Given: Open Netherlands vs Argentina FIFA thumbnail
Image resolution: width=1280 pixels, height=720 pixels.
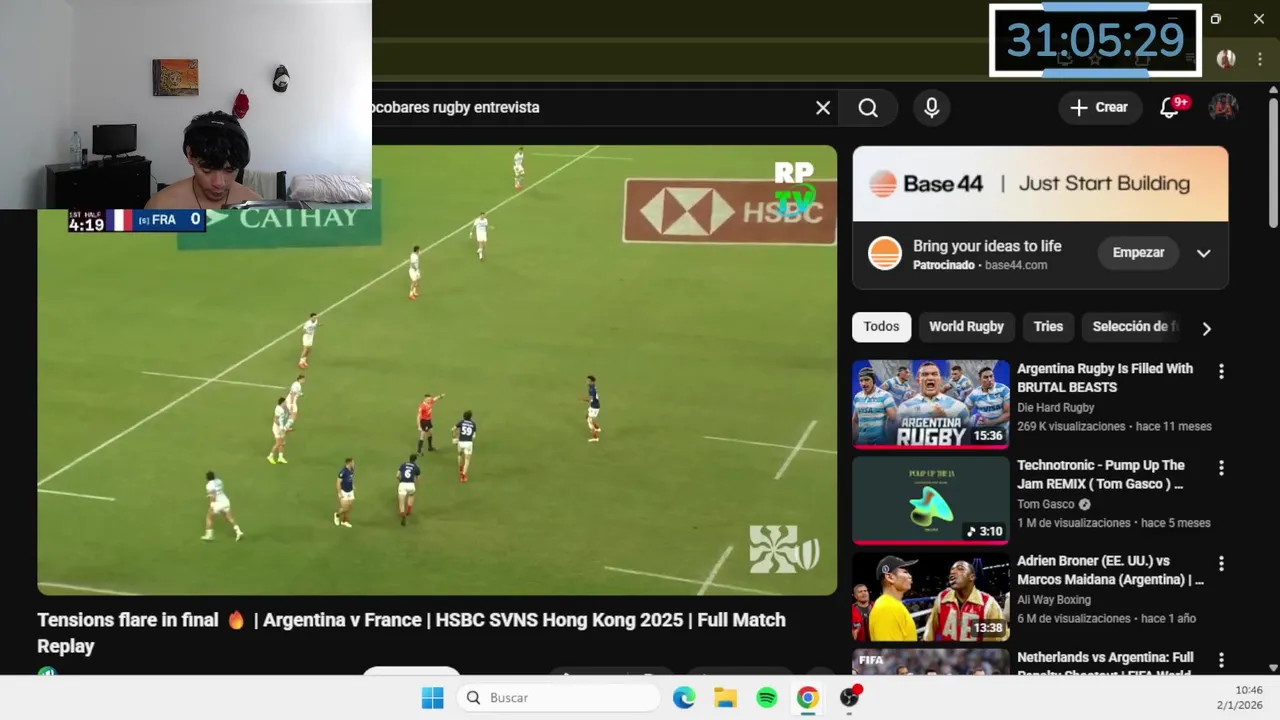Looking at the screenshot, I should [x=931, y=662].
